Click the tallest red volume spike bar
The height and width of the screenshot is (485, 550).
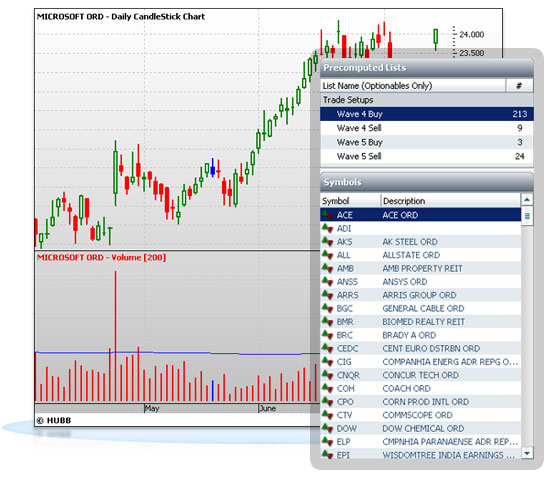pyautogui.click(x=115, y=336)
